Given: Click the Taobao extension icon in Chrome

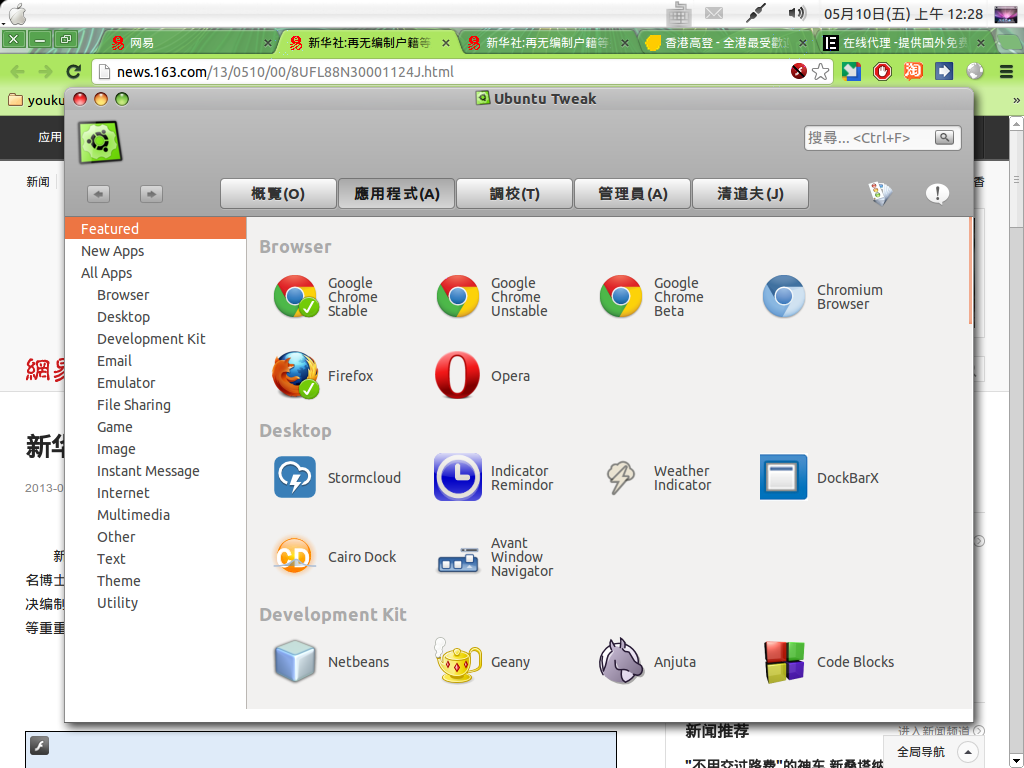Looking at the screenshot, I should pyautogui.click(x=913, y=71).
